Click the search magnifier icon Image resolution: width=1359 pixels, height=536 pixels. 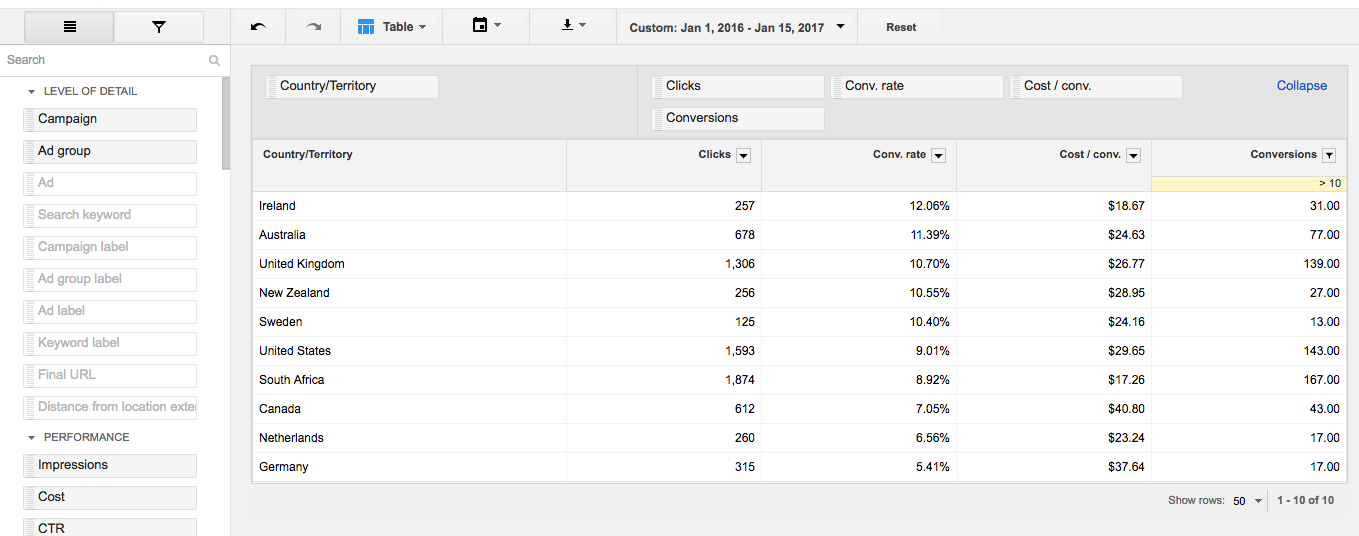pyautogui.click(x=214, y=60)
